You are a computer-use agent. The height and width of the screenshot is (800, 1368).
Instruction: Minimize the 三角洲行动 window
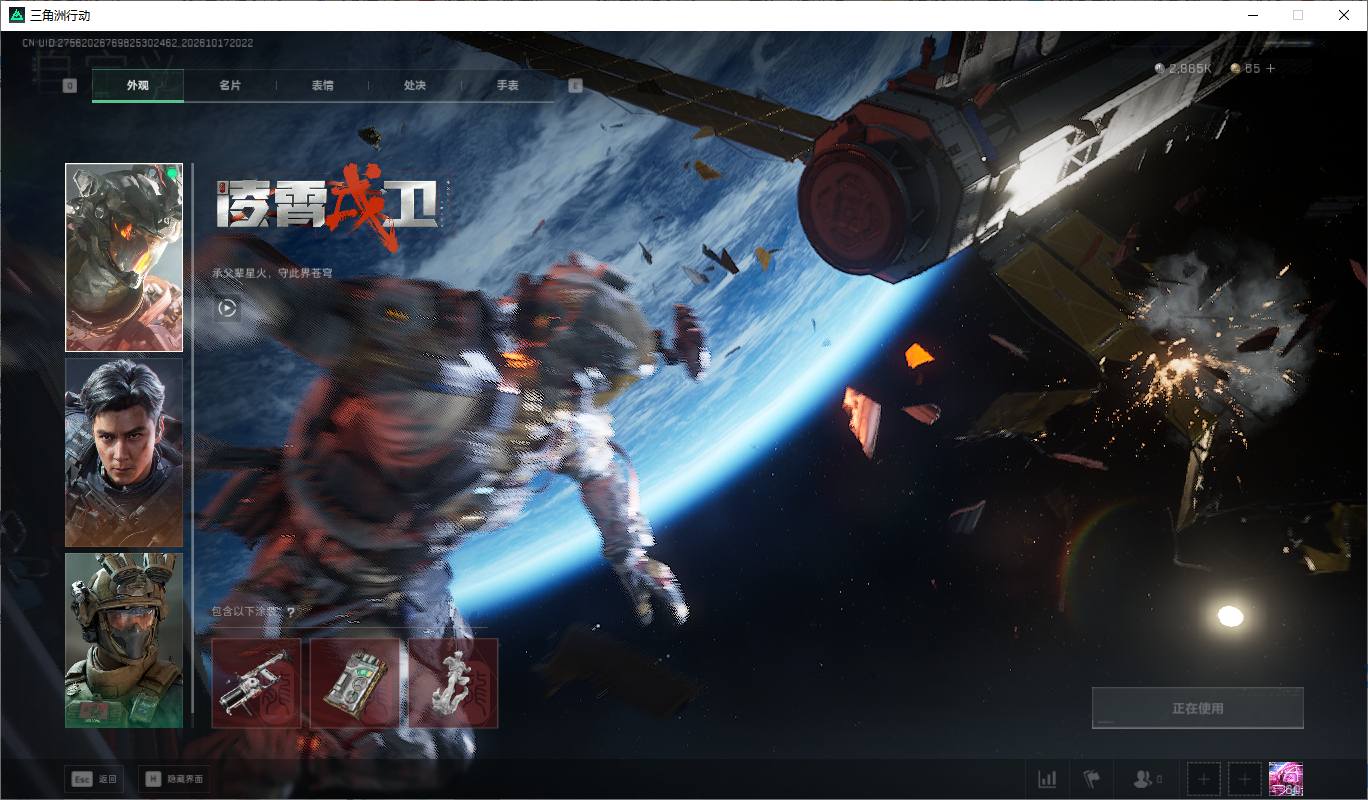[1252, 15]
